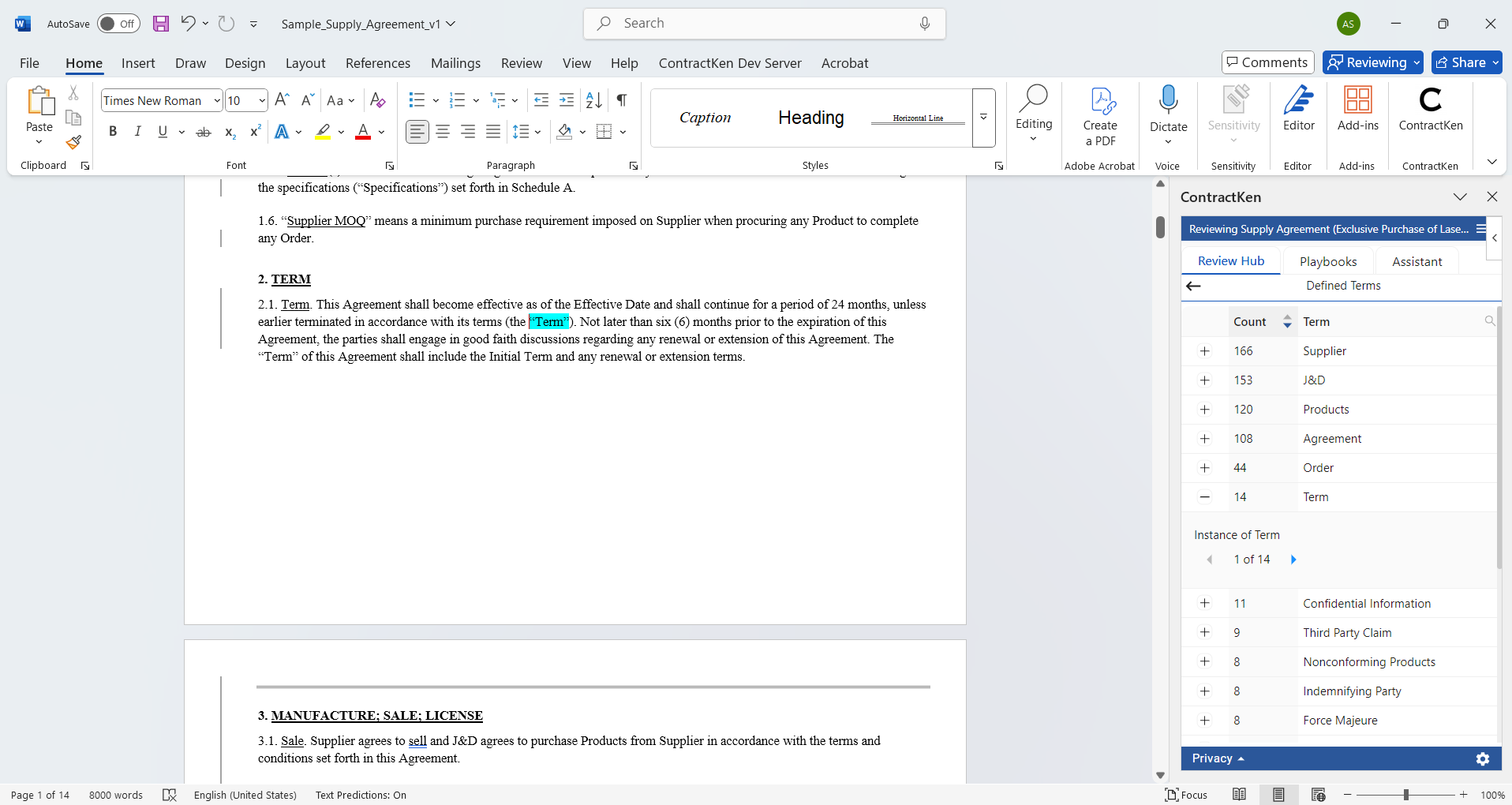The width and height of the screenshot is (1512, 805).
Task: Expand the Styles gallery
Action: [x=984, y=118]
